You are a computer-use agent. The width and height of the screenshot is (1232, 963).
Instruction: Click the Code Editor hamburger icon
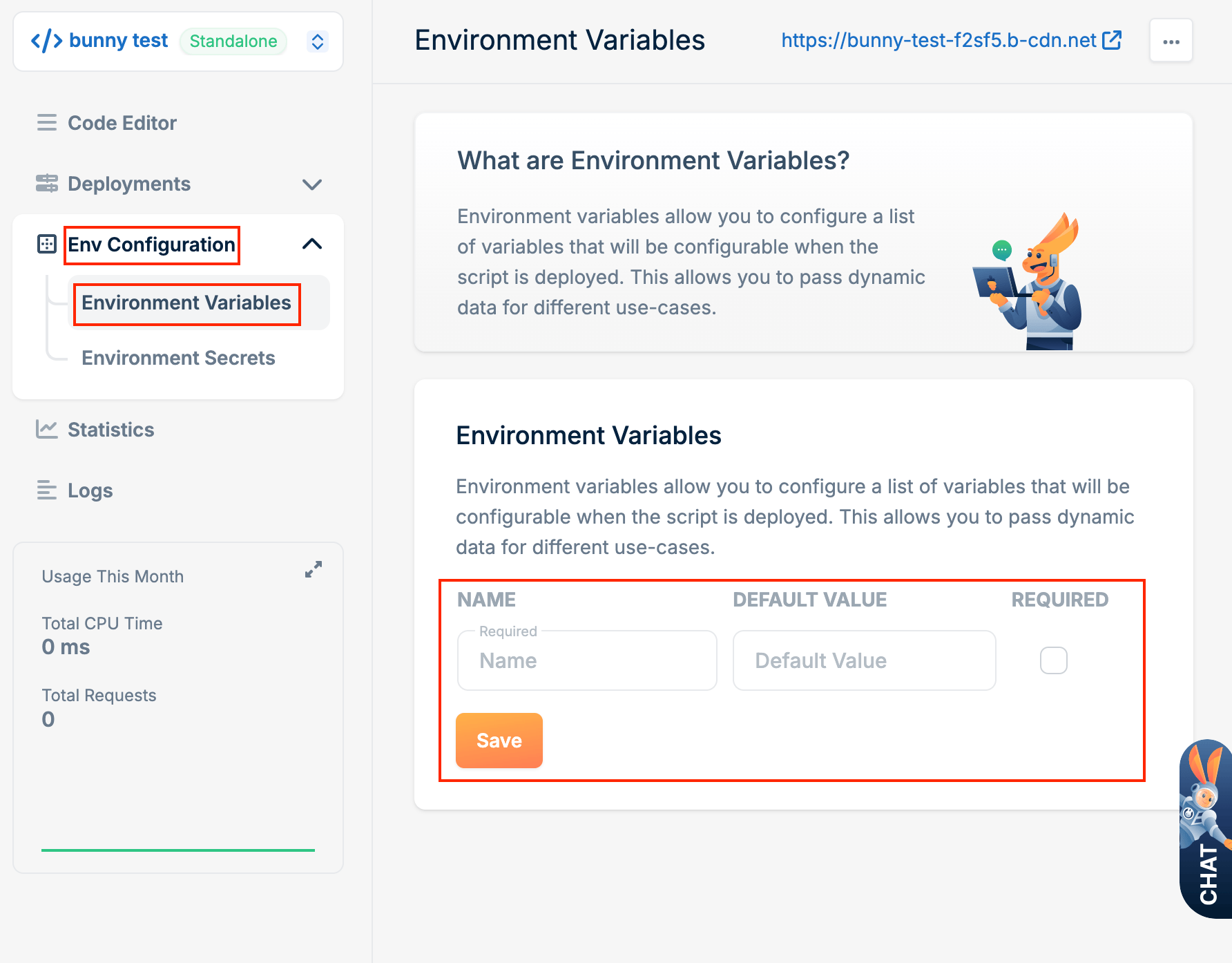pos(47,123)
